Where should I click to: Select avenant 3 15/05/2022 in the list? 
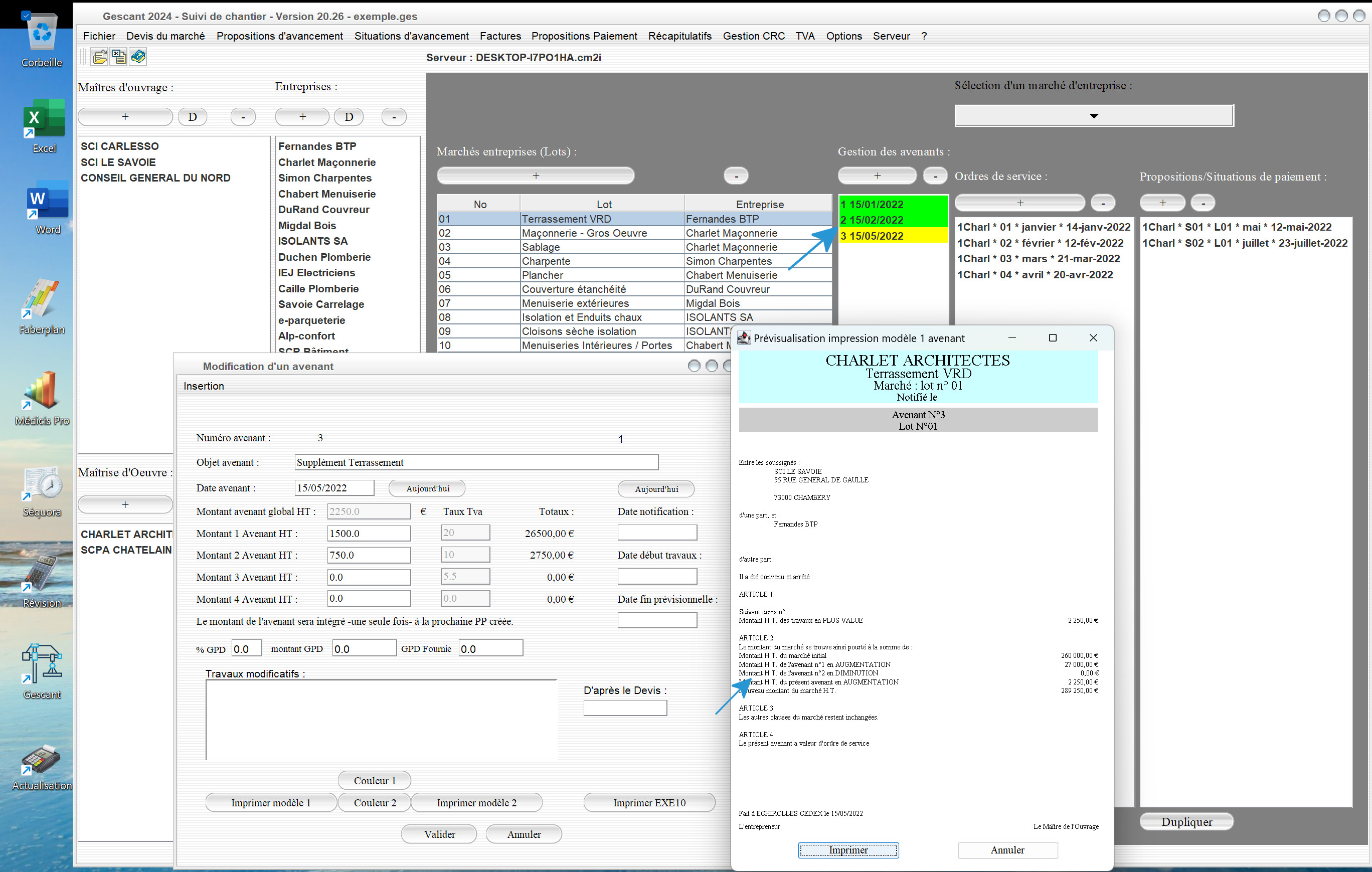tap(893, 236)
